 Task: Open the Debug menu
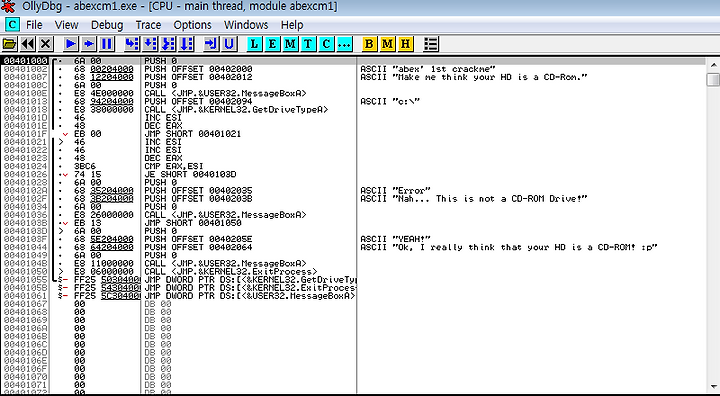107,25
